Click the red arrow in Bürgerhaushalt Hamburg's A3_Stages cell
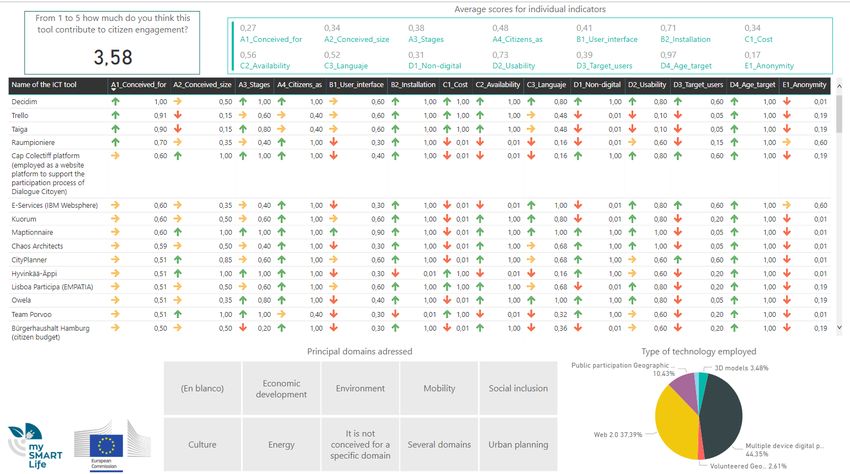This screenshot has width=850, height=474. (243, 328)
